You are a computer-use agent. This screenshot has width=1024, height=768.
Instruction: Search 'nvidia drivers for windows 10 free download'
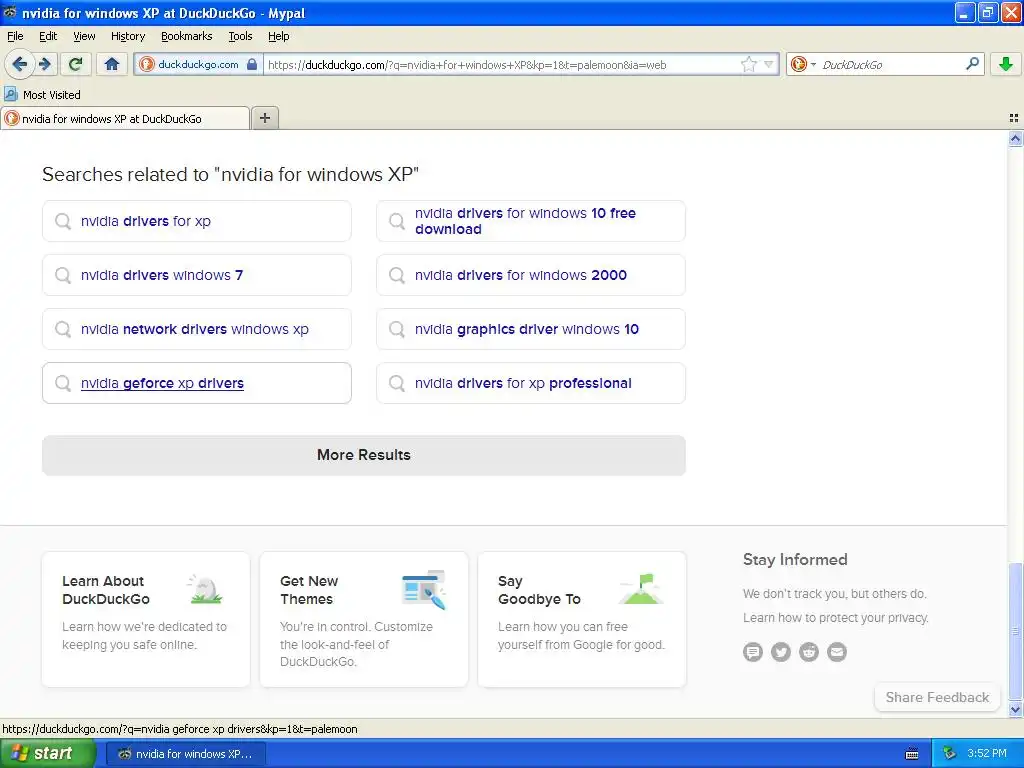530,221
